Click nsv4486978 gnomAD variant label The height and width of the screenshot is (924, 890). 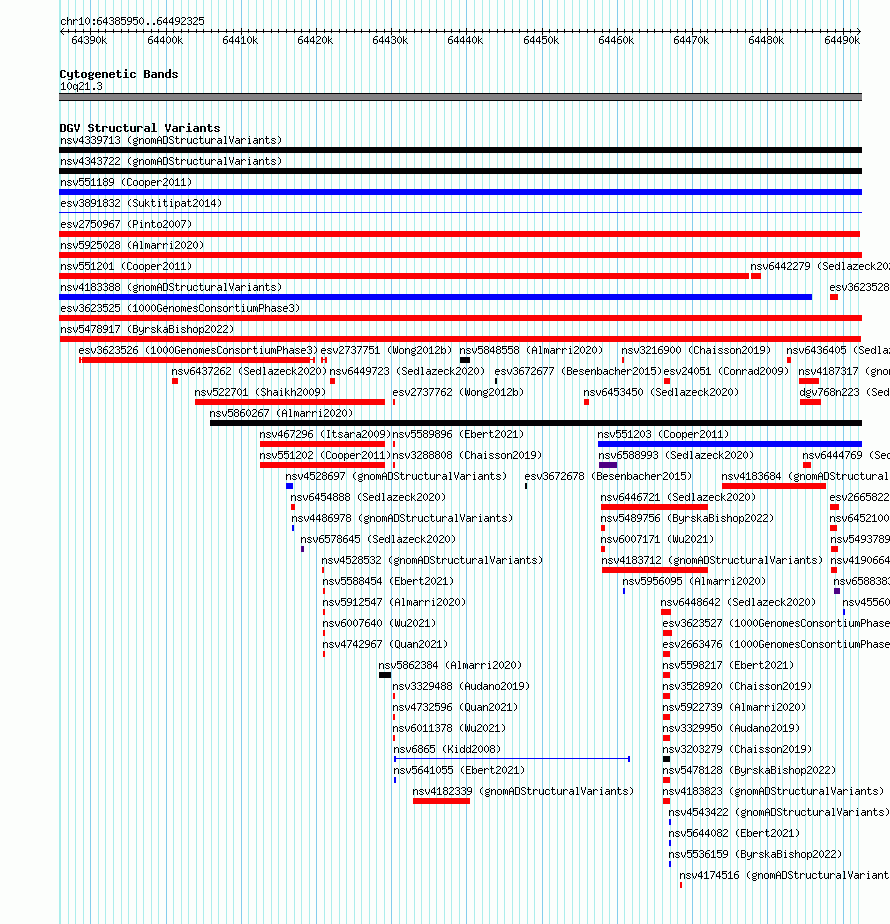pos(402,519)
